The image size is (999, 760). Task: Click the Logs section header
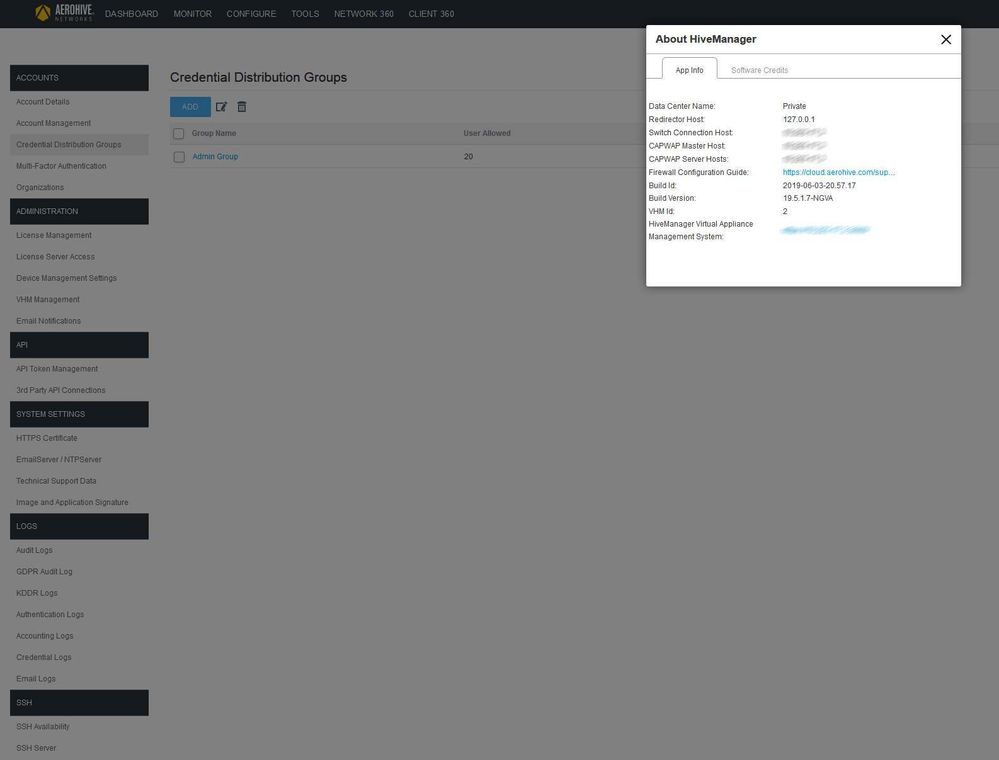click(x=79, y=526)
